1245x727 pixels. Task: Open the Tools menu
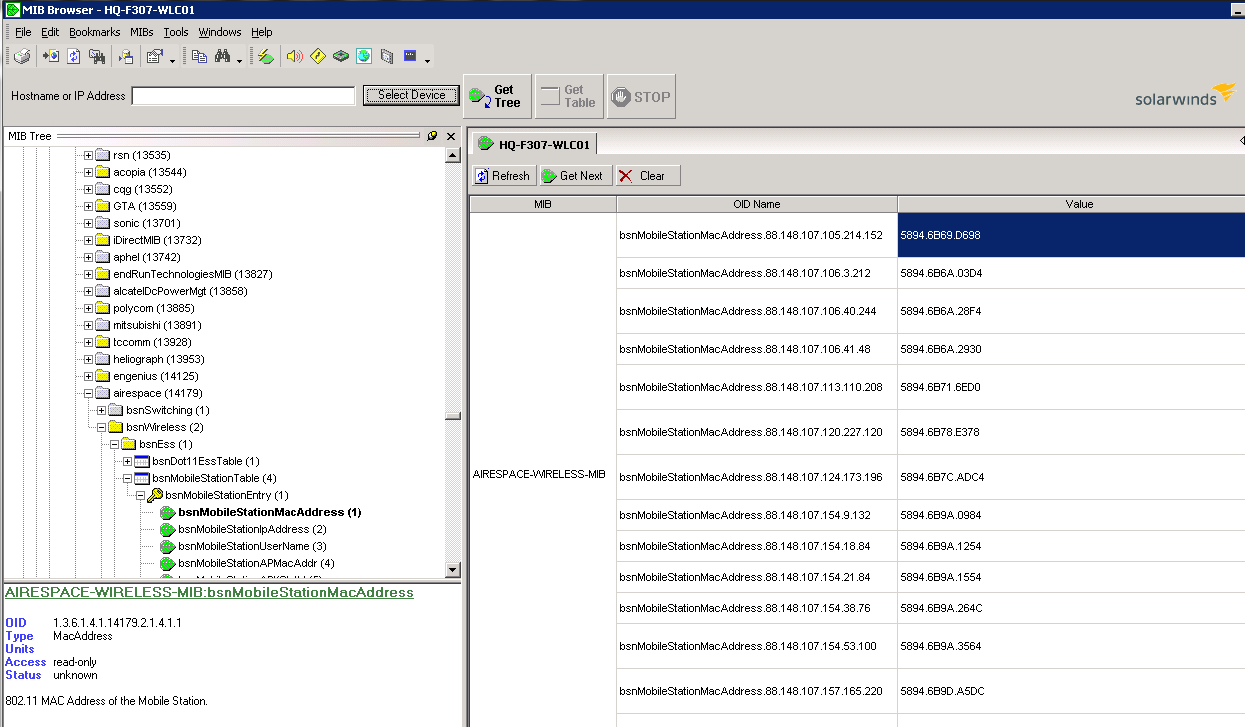tap(176, 32)
